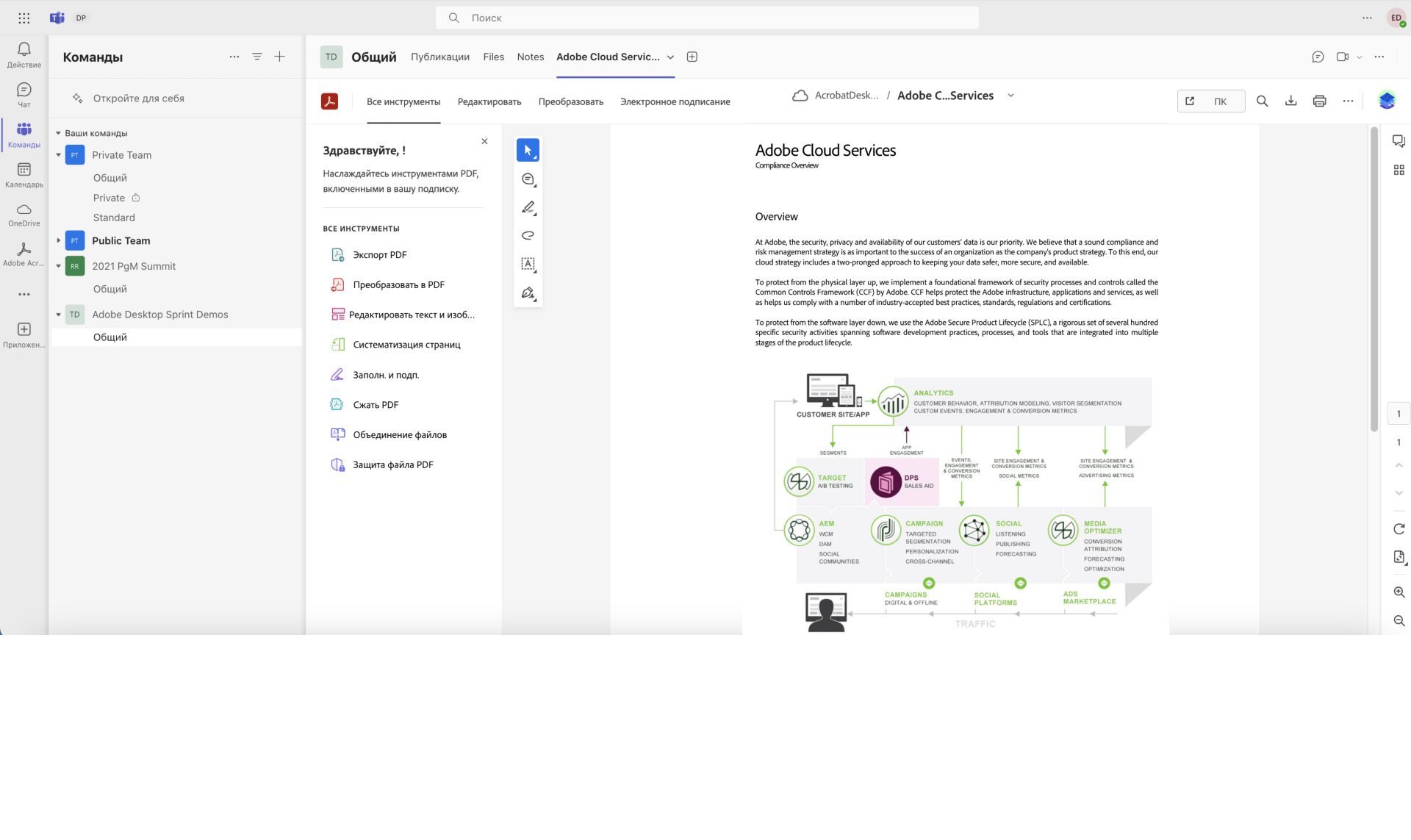1411x840 pixels.
Task: Rotate the page view
Action: tap(1399, 528)
